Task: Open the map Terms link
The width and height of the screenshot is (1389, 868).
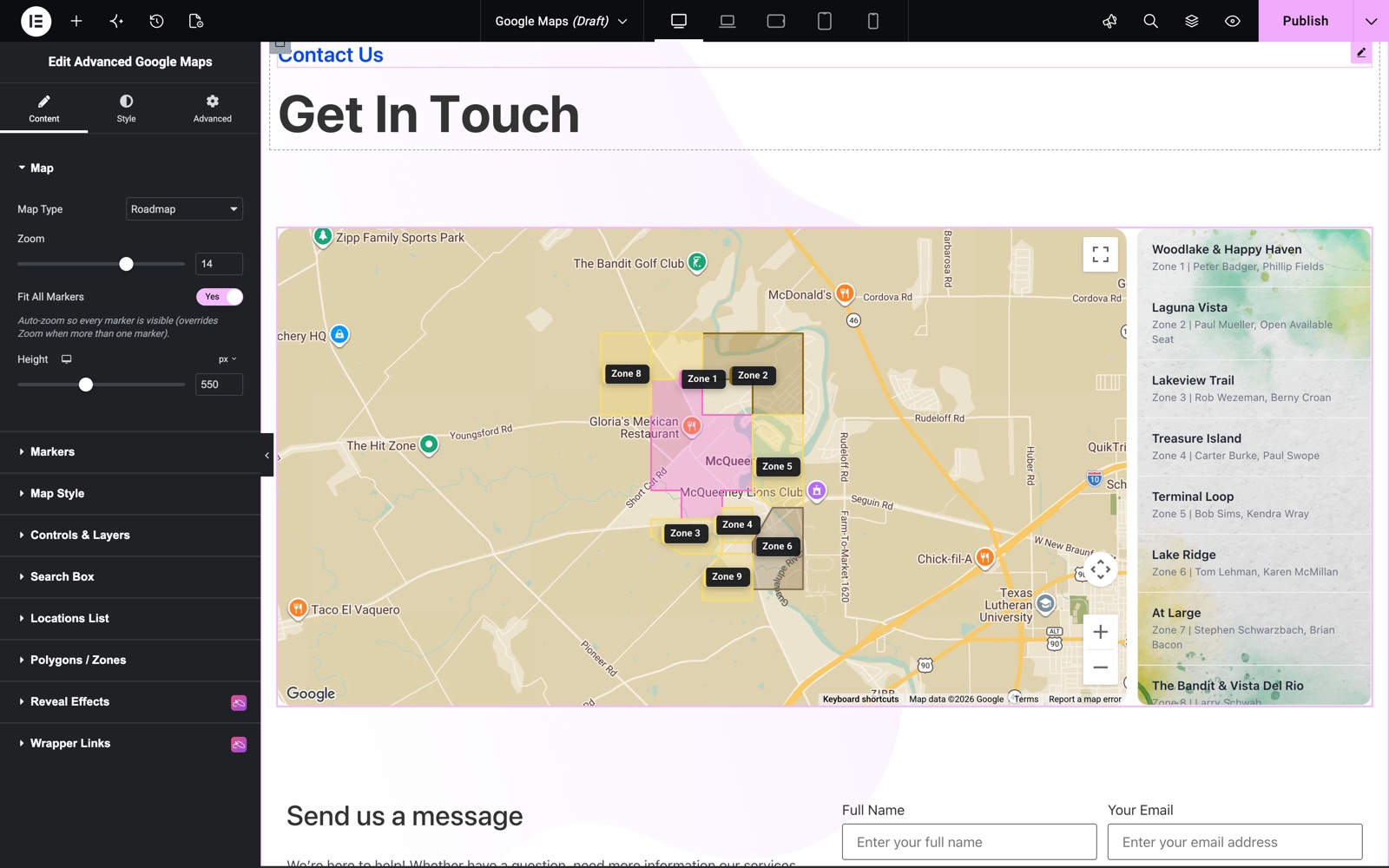Action: (1026, 700)
